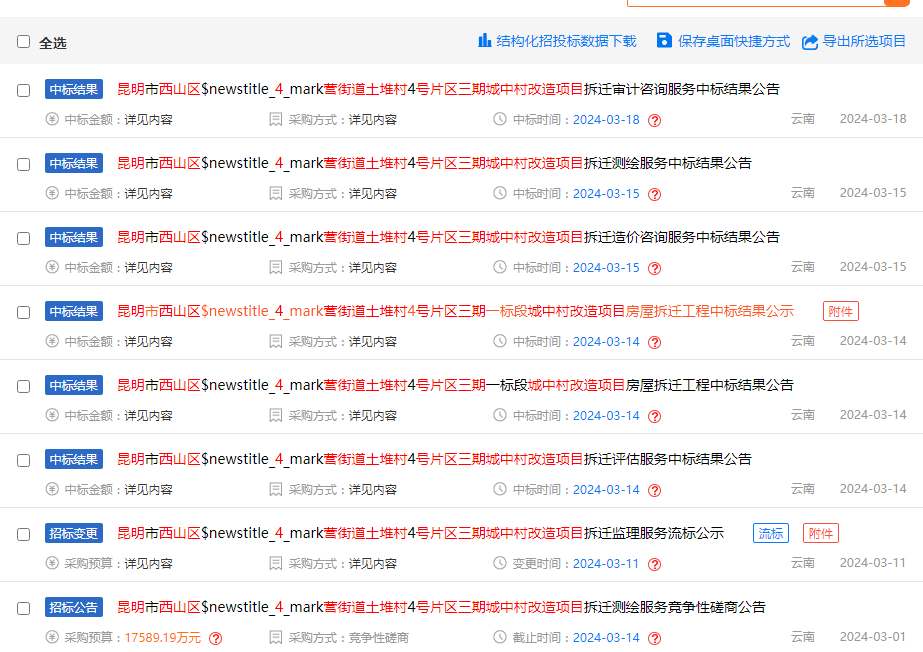Screen dimensions: 923x652
Task: Check the box for 房屋拆迁工程中标结果公告 row
Action: click(24, 387)
